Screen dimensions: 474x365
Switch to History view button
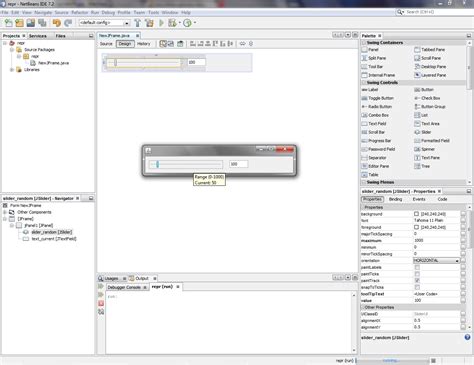(x=144, y=44)
